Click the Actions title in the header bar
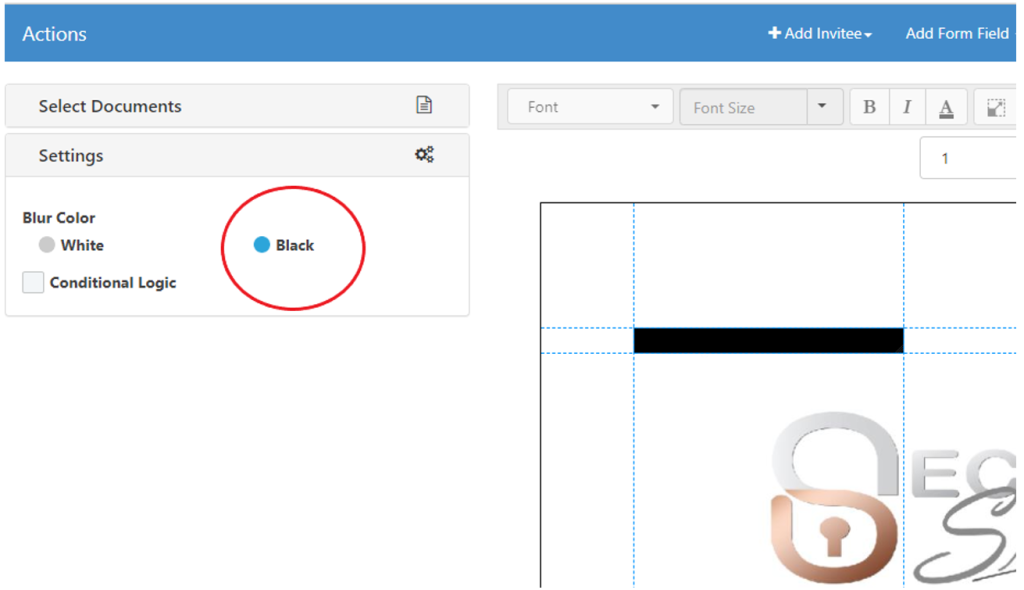1024x590 pixels. 54,34
